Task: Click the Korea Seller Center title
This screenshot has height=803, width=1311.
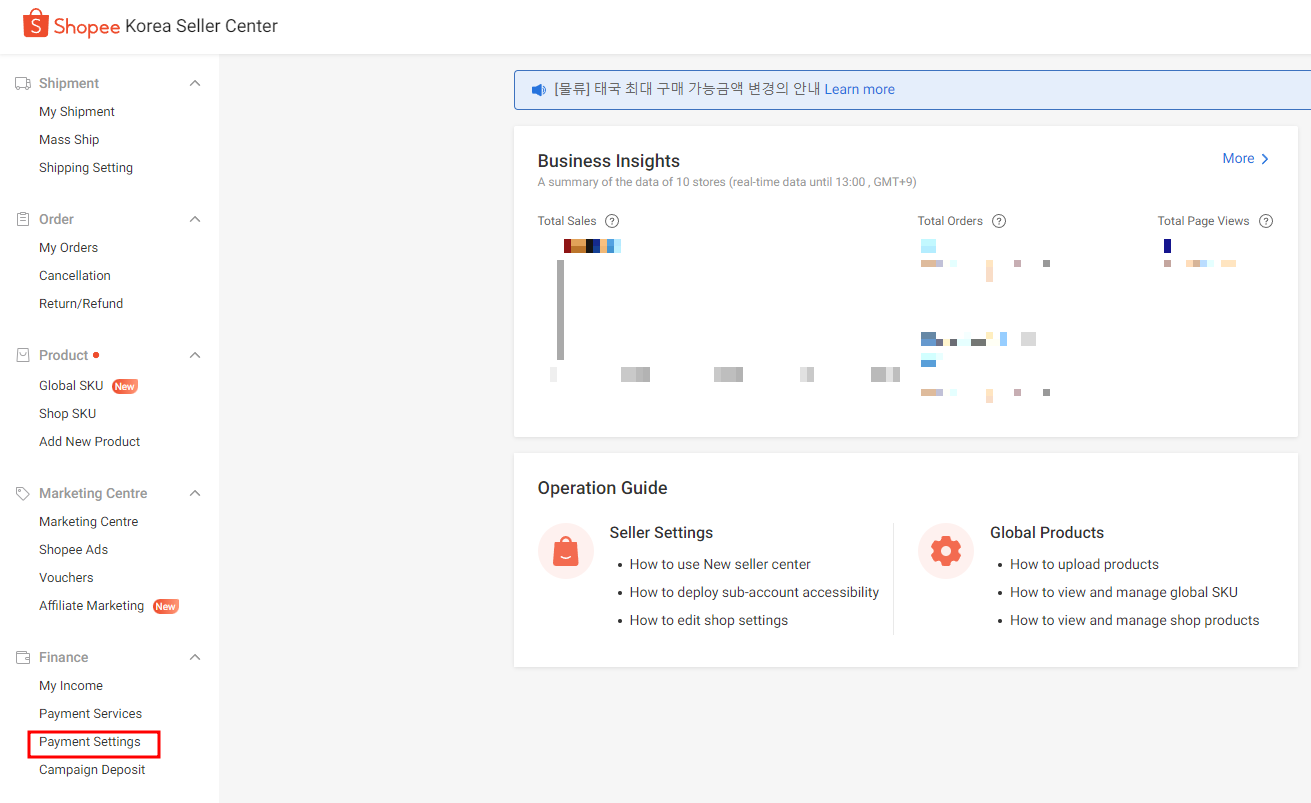Action: click(202, 26)
